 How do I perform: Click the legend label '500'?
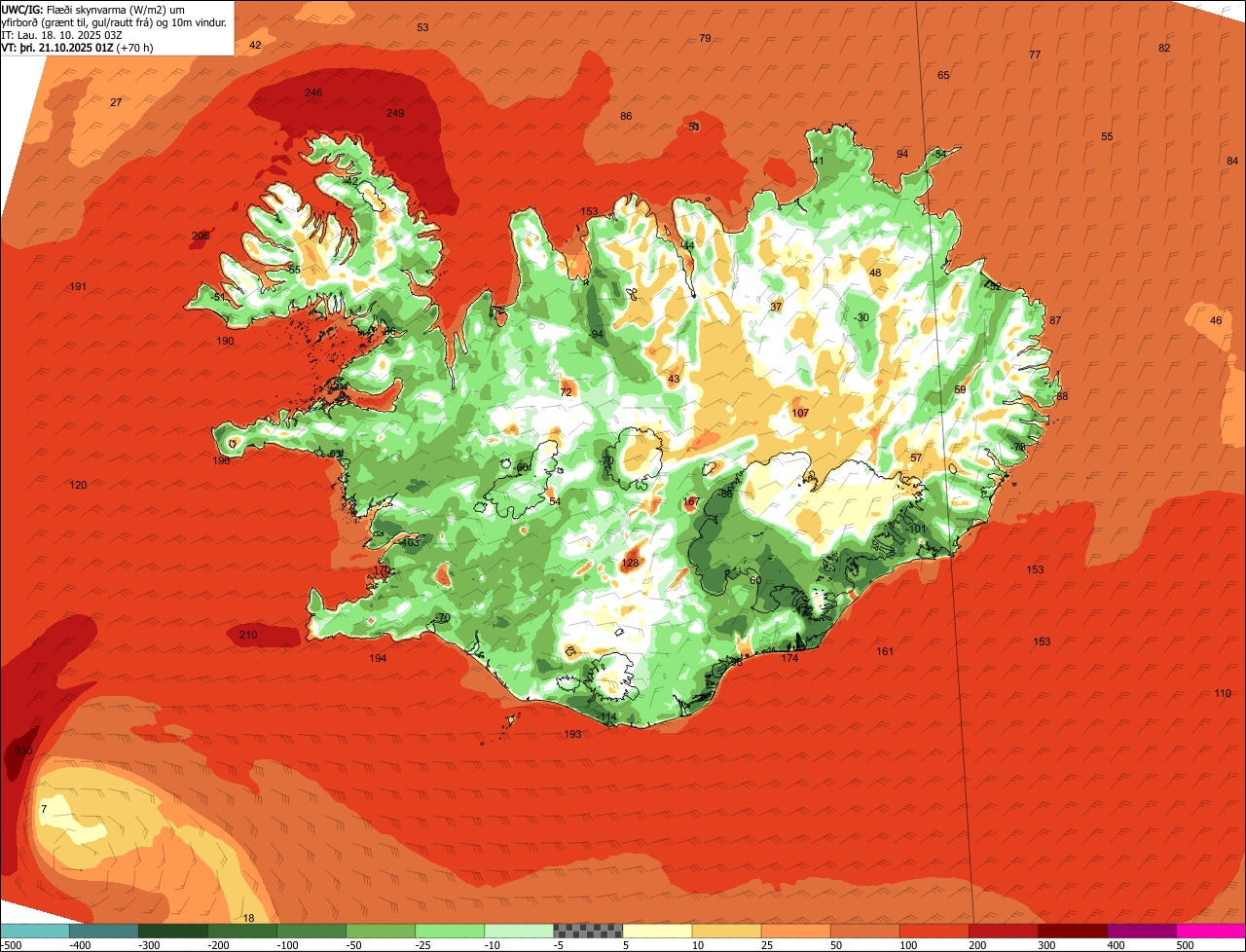(1185, 945)
